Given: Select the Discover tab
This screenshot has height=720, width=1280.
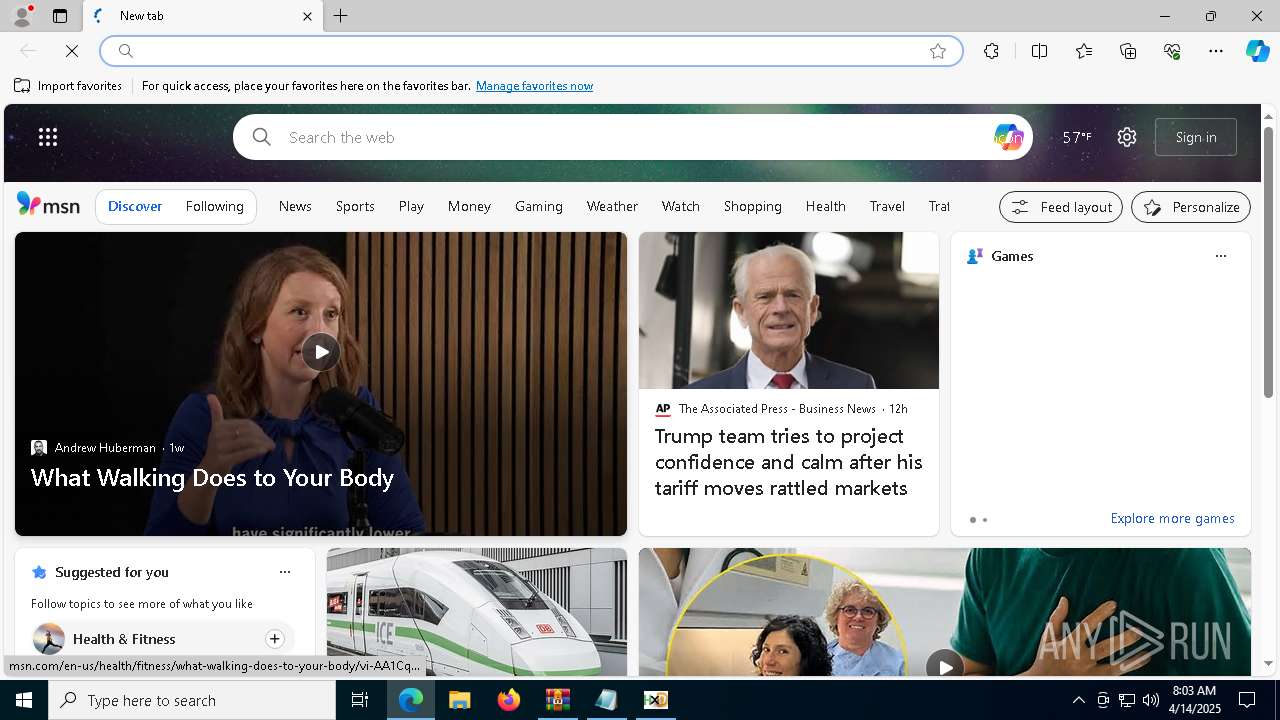Looking at the screenshot, I should 135,206.
